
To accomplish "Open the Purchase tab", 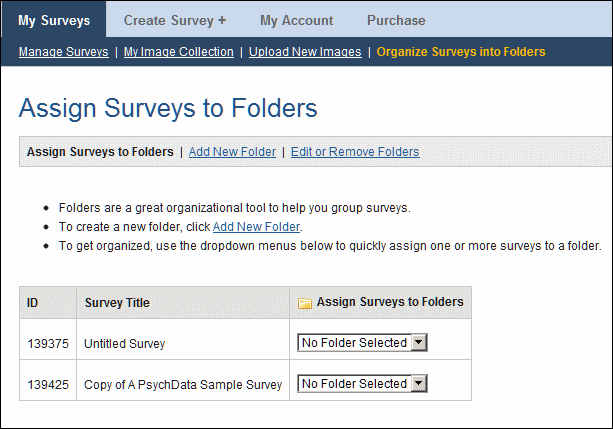I will click(396, 20).
